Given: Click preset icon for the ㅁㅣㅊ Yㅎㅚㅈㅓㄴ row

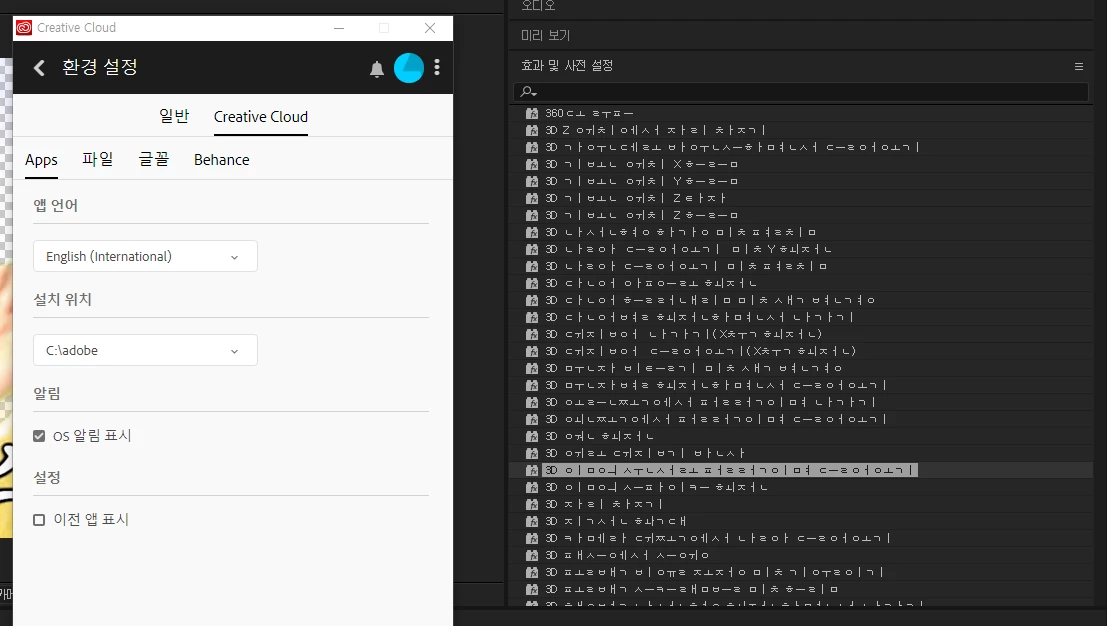Looking at the screenshot, I should coord(532,249).
